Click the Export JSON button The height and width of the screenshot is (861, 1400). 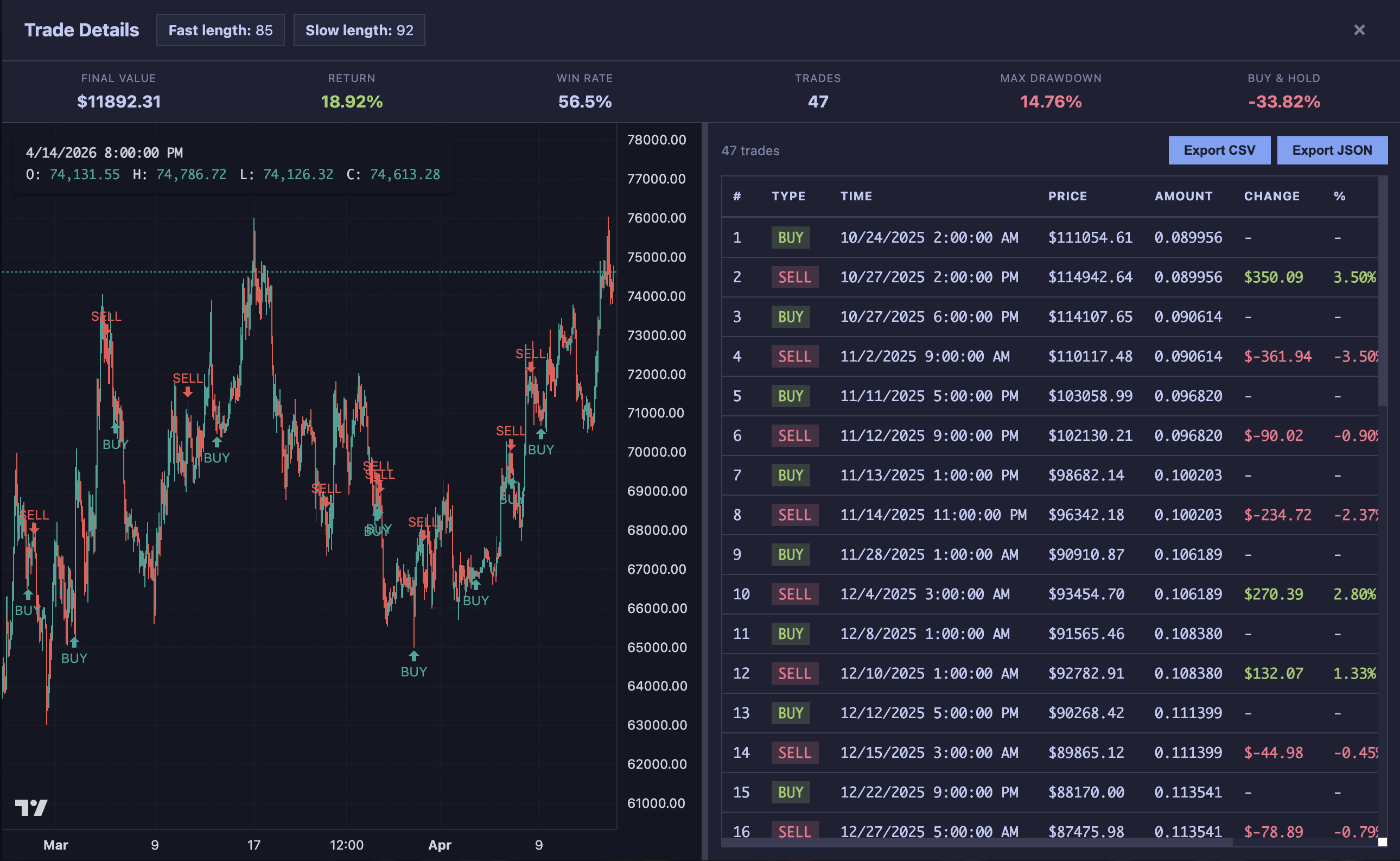click(1332, 150)
